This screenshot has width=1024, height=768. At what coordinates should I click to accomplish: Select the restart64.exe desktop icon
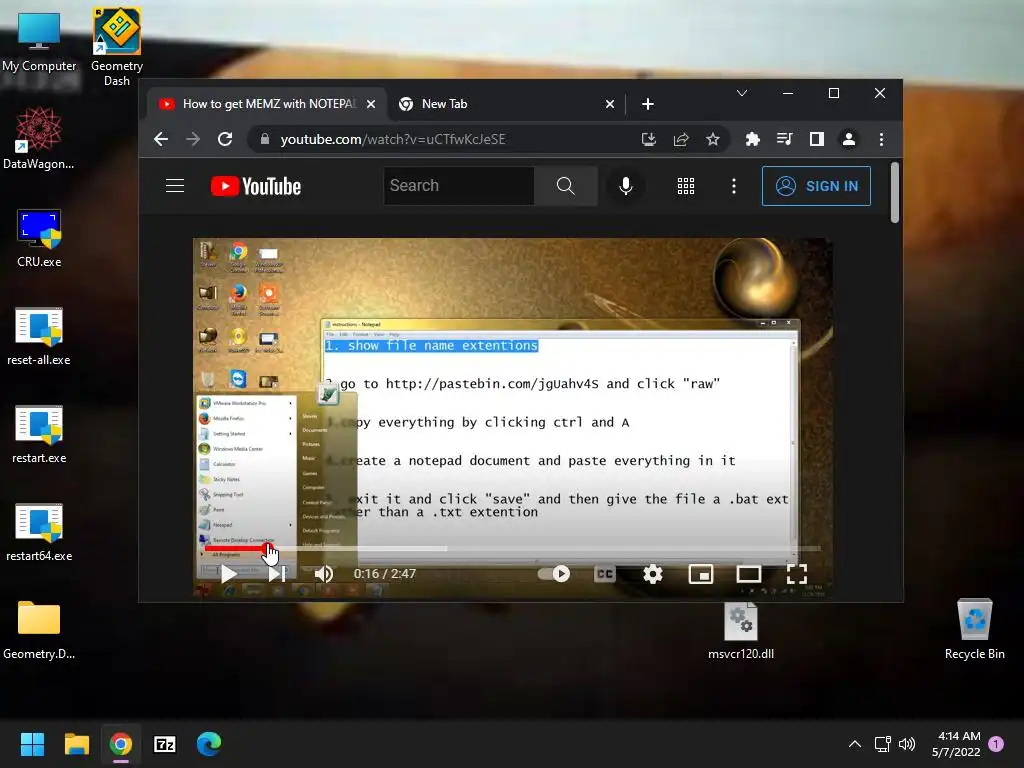(39, 532)
